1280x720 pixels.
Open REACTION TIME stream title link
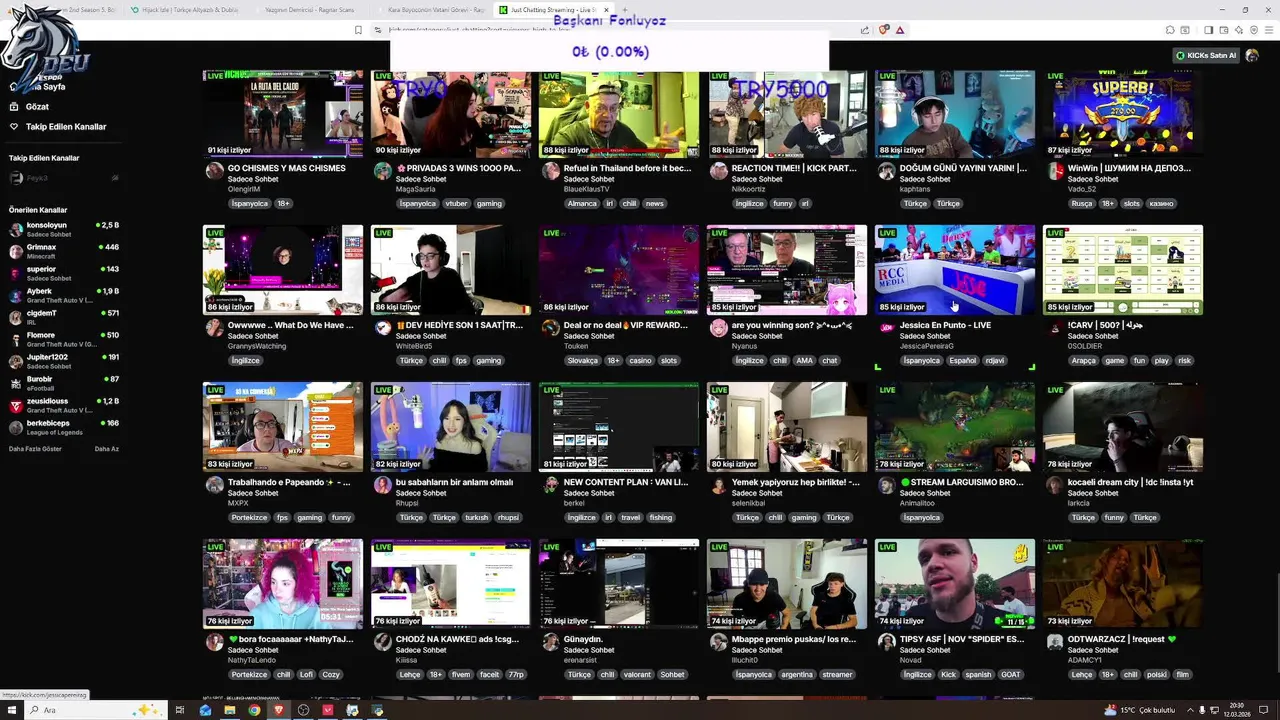click(x=794, y=168)
